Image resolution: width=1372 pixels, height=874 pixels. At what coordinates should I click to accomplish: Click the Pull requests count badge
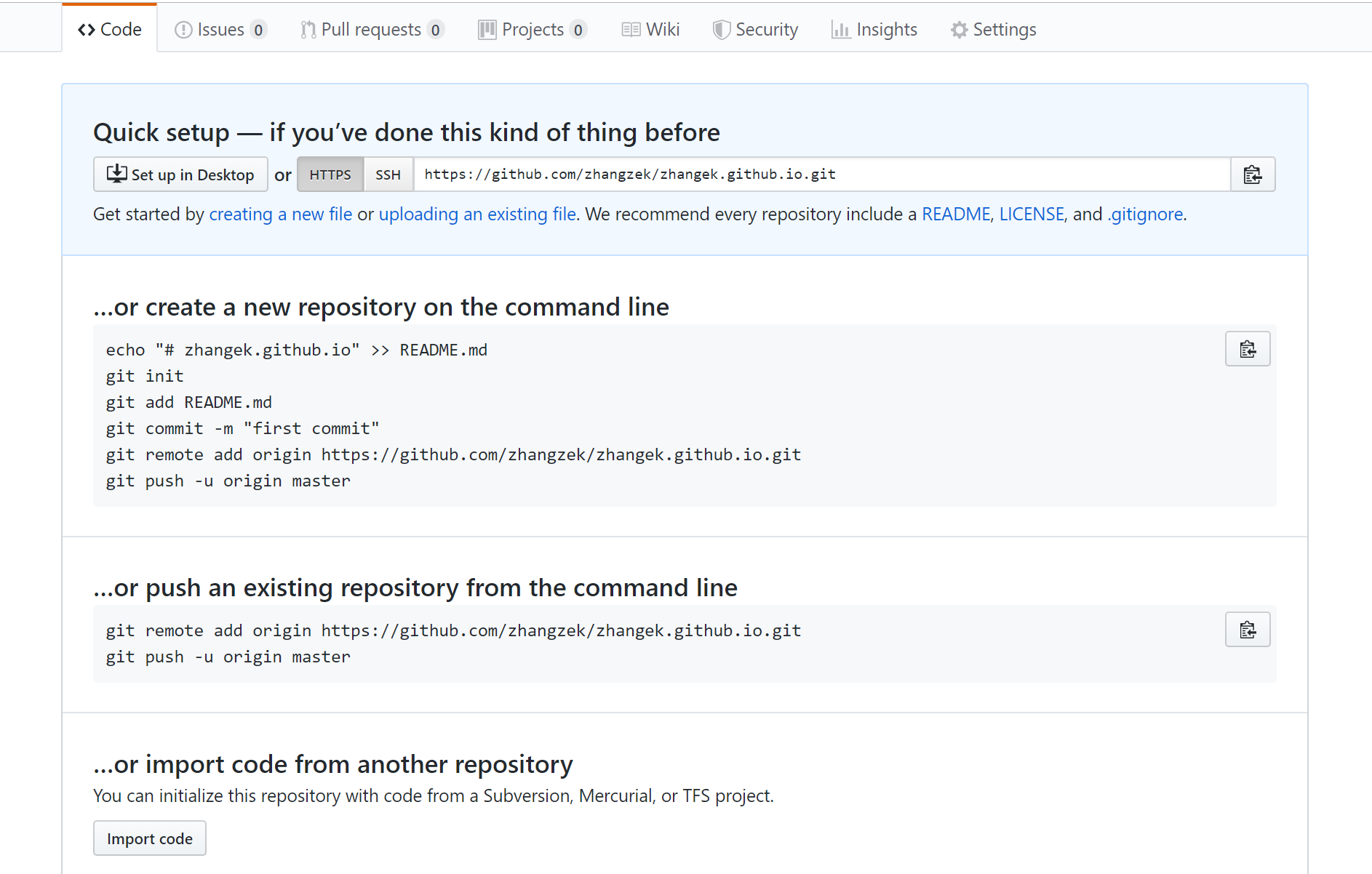point(435,30)
